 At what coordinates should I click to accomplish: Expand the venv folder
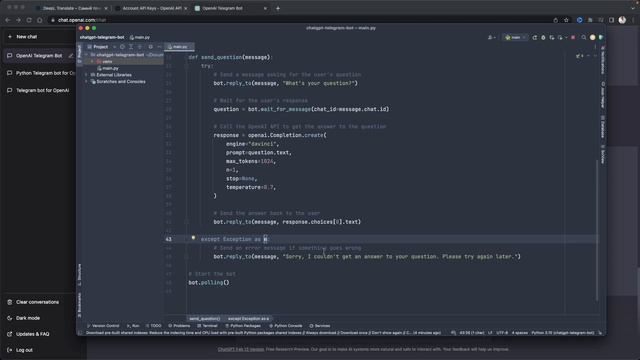(92, 62)
